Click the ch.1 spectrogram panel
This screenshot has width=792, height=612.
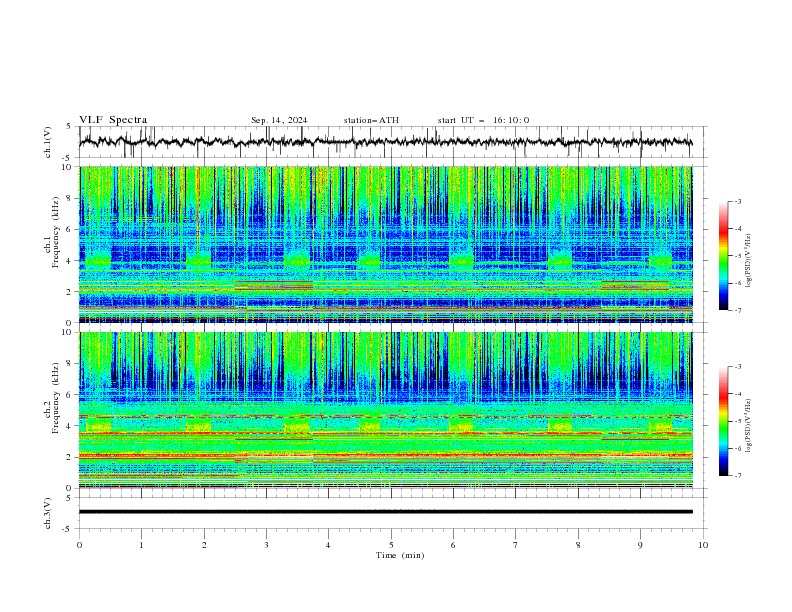[386, 244]
